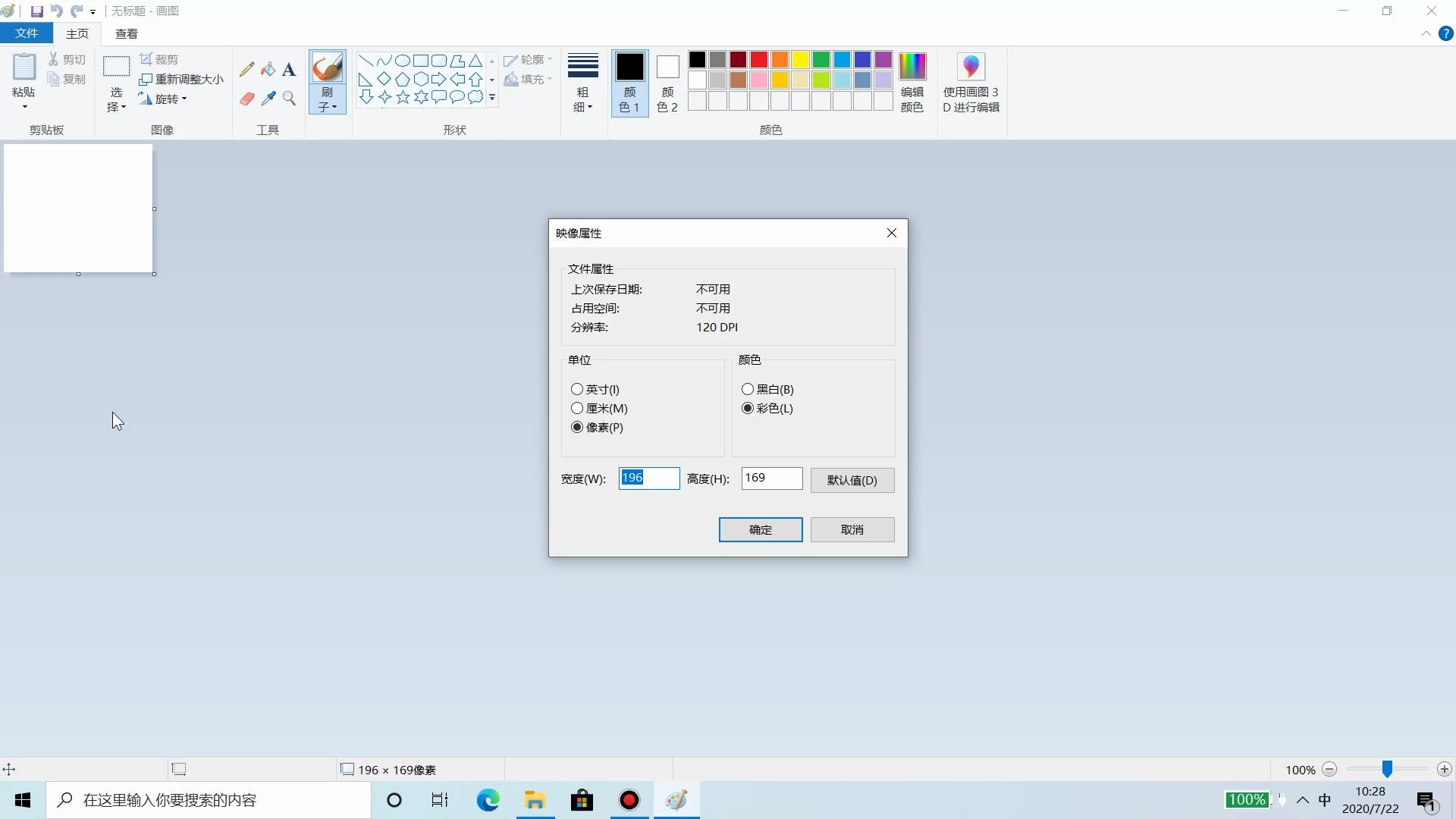Select Black and white (黑白) color option
Image resolution: width=1456 pixels, height=819 pixels.
748,389
